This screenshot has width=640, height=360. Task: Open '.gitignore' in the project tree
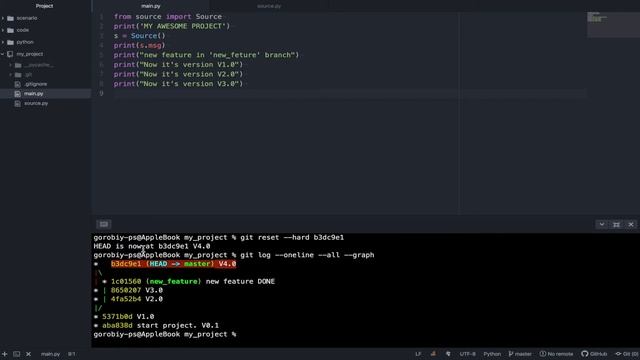tap(35, 84)
